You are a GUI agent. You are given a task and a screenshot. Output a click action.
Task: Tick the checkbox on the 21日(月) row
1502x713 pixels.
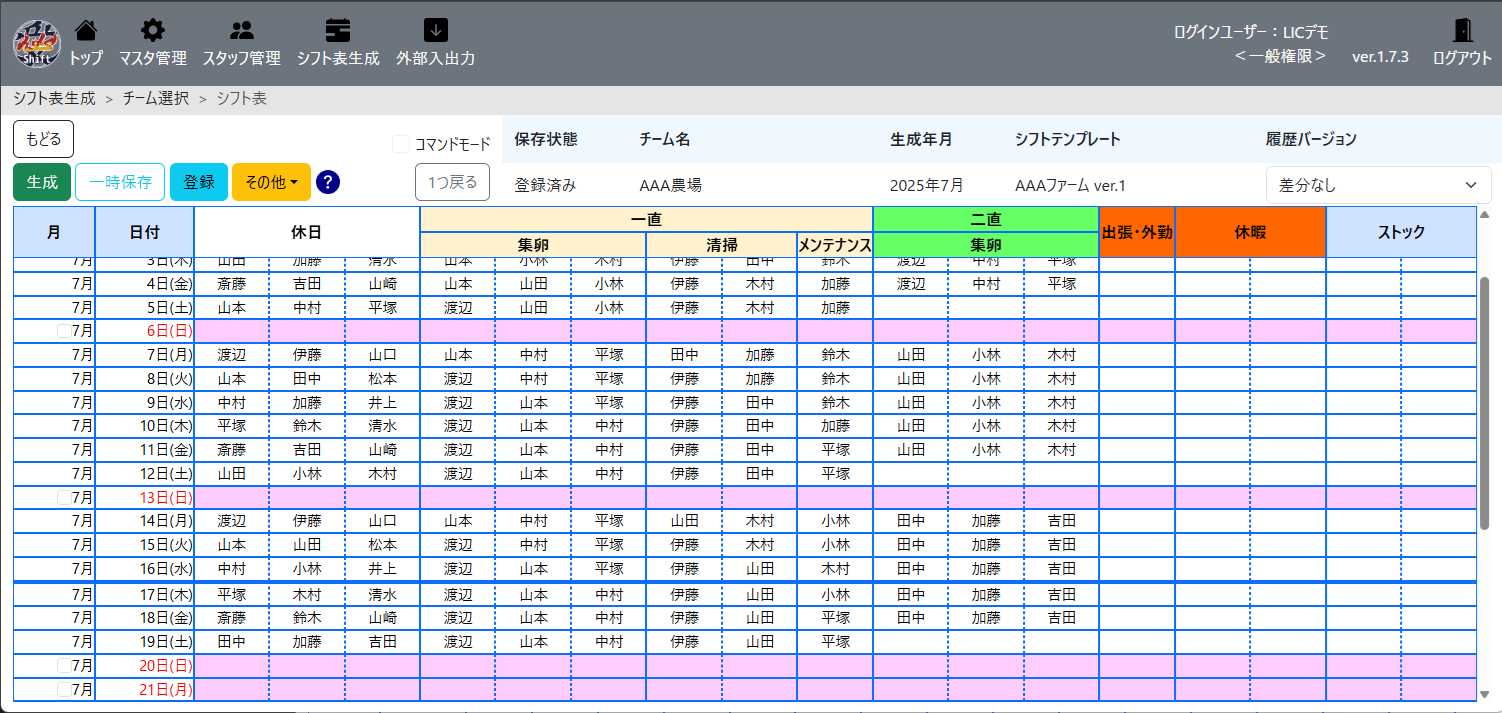64,689
